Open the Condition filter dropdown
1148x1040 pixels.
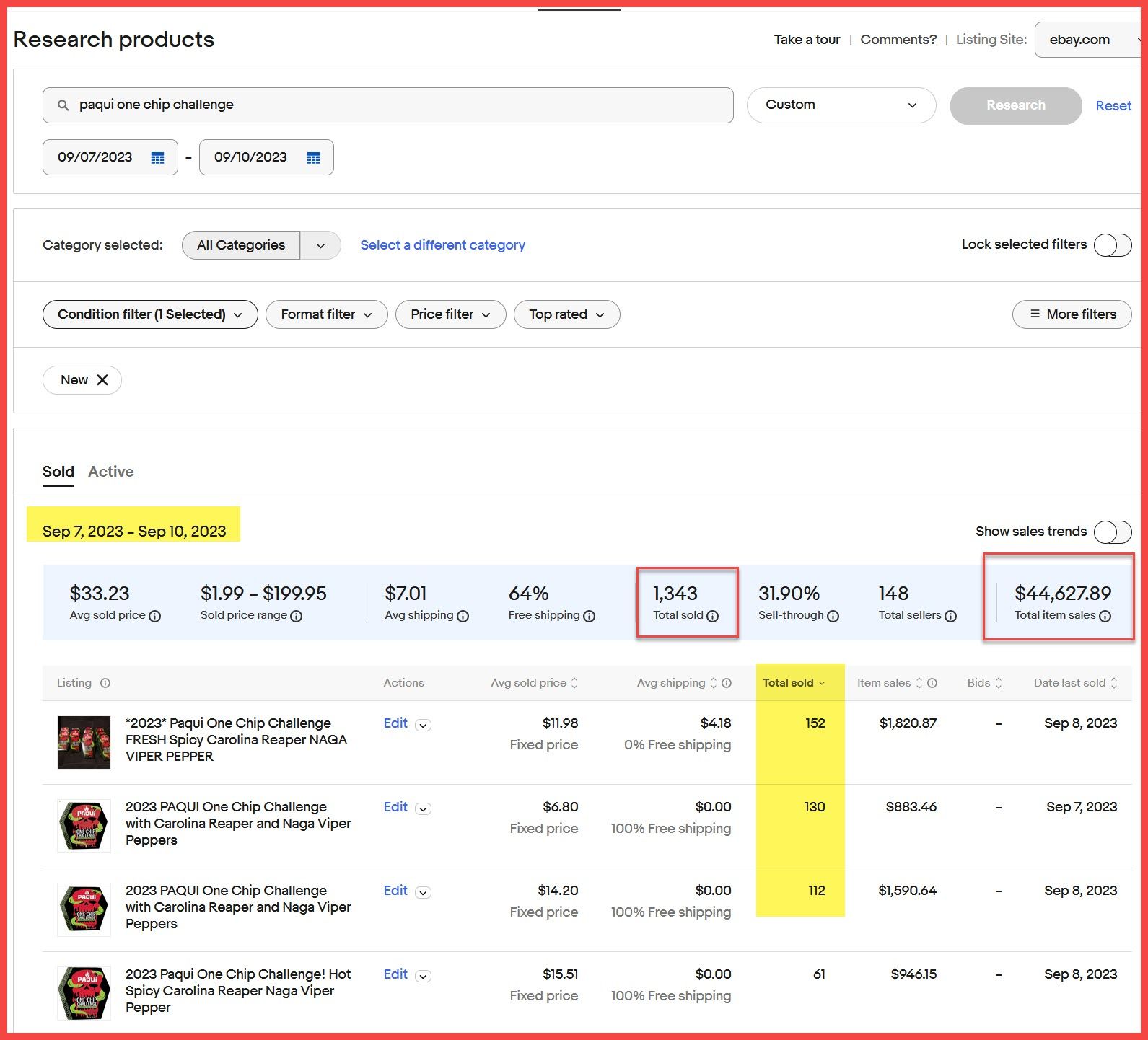(x=150, y=314)
